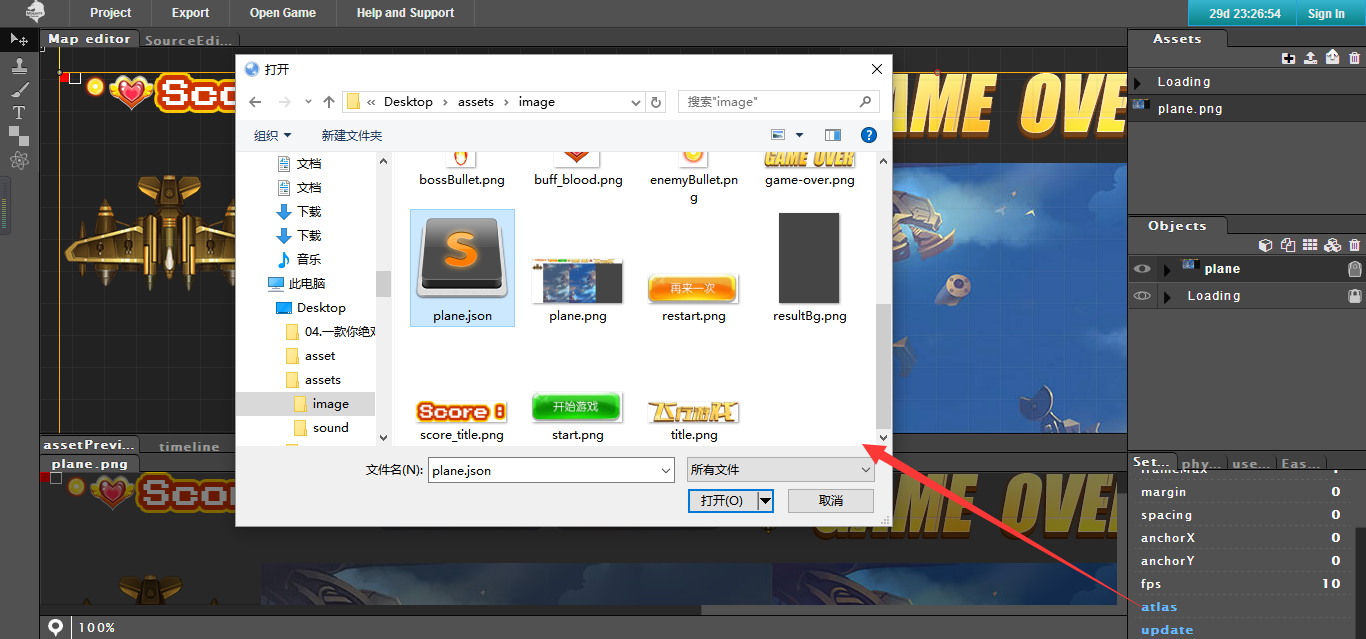Open the split arrow next to 打开 button
The width and height of the screenshot is (1366, 639).
pos(766,500)
